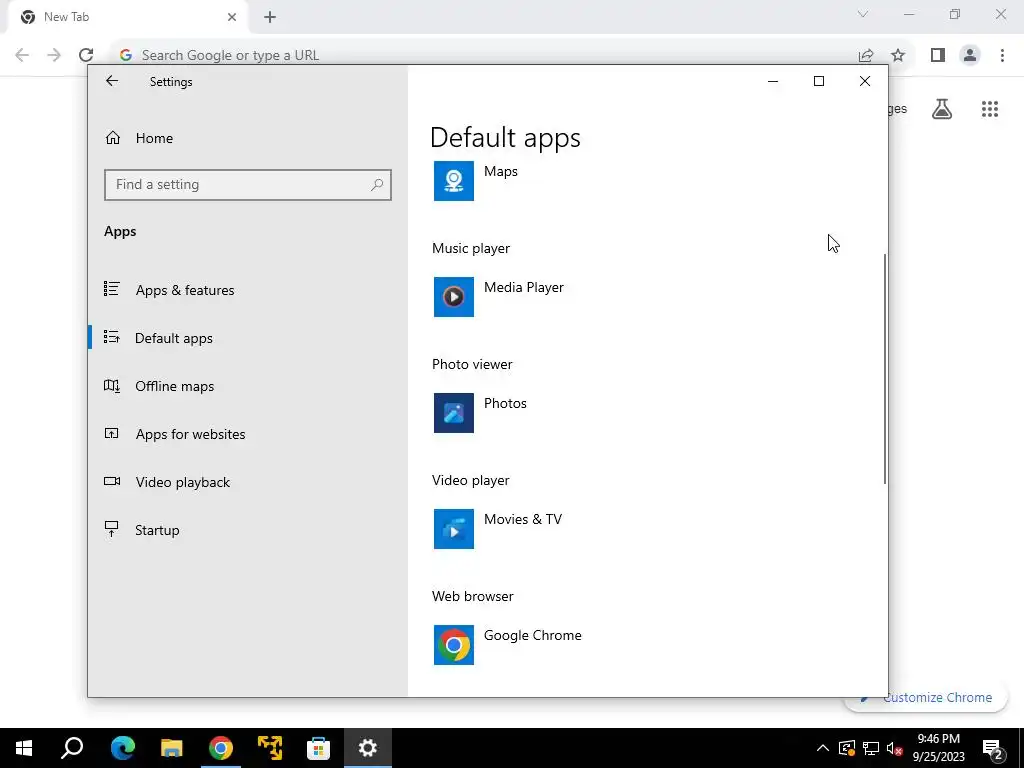Toggle Chrome side panel
1024x768 pixels.
point(938,55)
